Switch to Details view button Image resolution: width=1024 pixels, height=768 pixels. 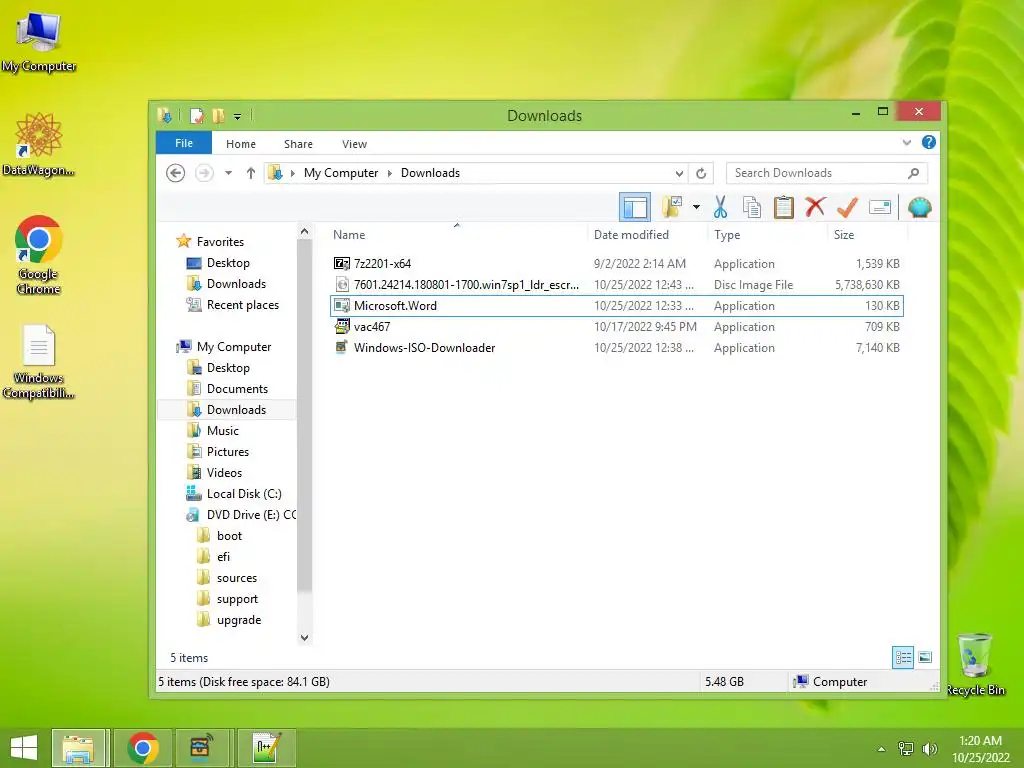pos(903,658)
